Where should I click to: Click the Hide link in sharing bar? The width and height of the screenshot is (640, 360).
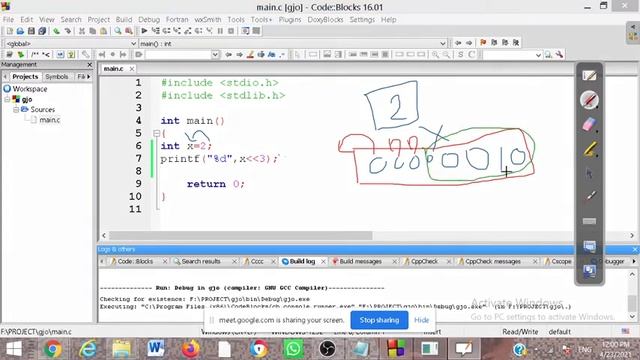click(x=421, y=320)
